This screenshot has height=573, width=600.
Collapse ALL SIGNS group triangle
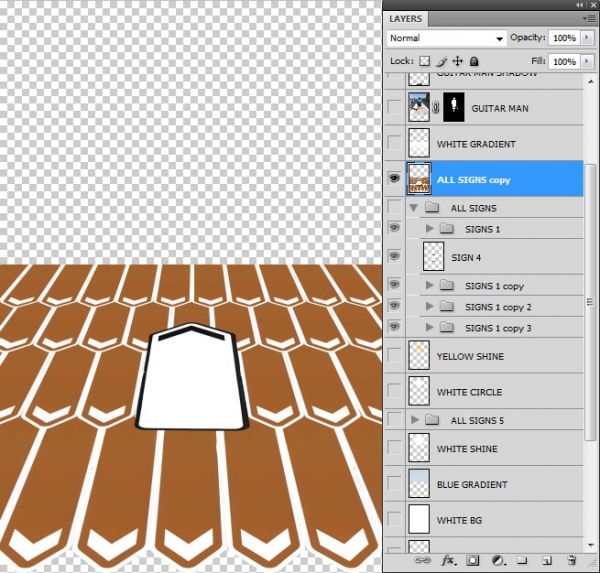tap(414, 208)
